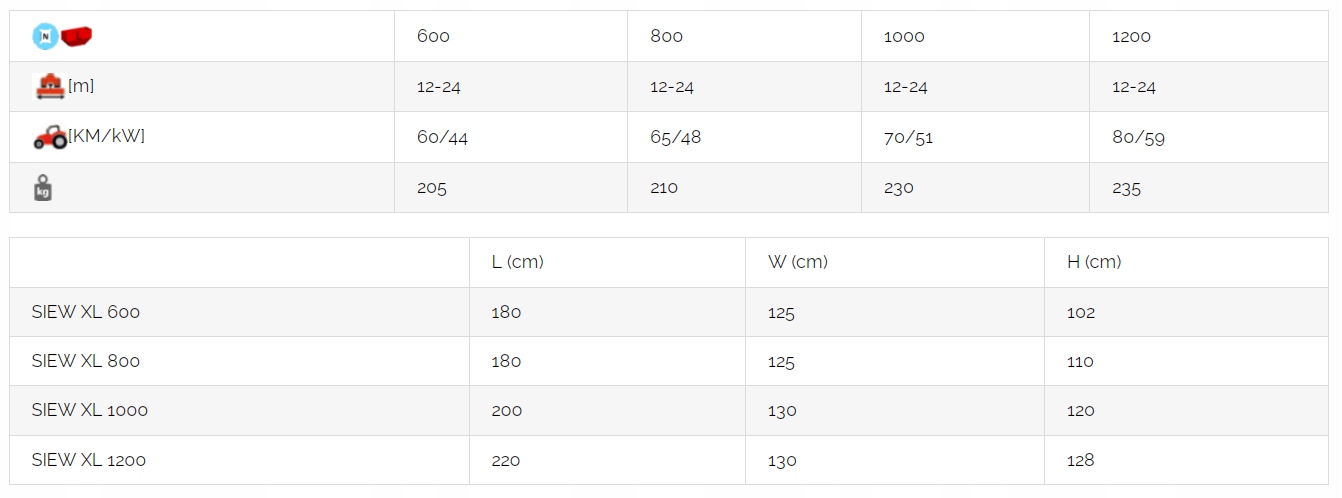Click the W (cm) column header

(x=798, y=262)
